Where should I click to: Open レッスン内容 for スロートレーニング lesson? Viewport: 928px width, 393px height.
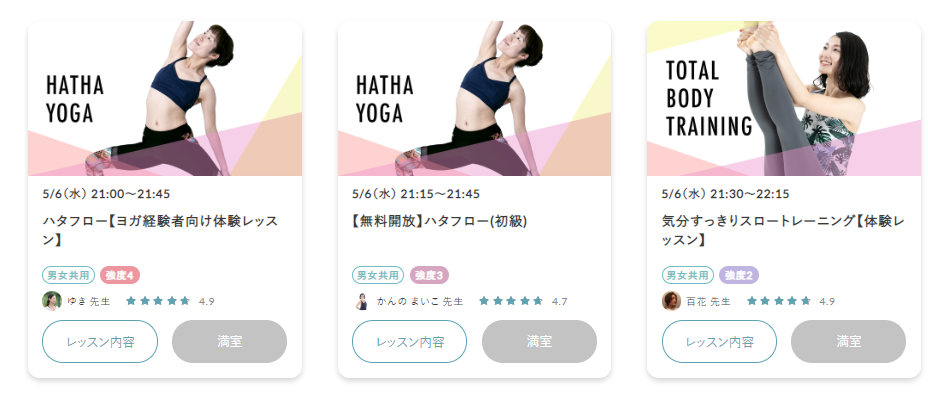point(719,342)
